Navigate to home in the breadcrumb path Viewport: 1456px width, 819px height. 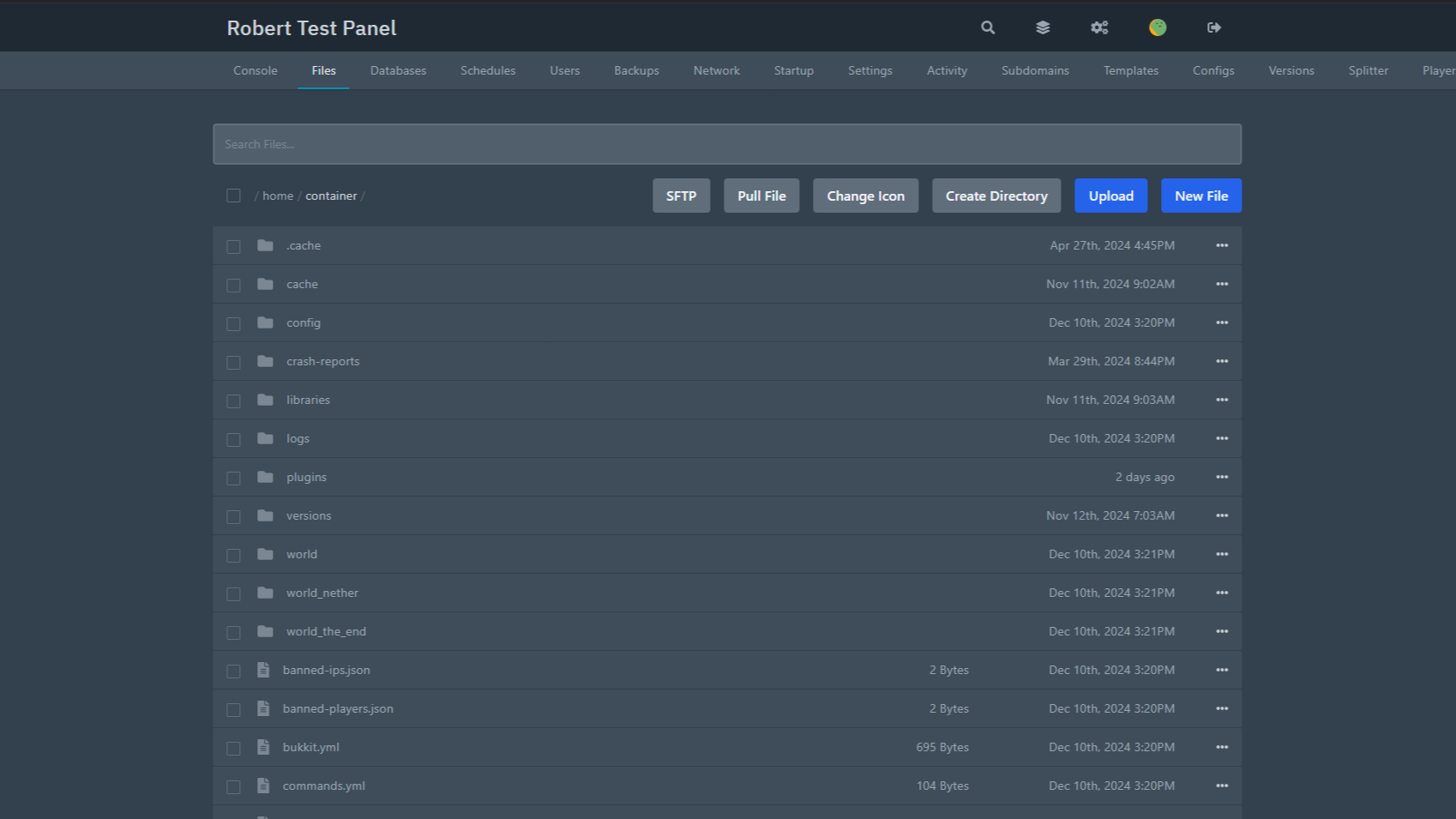click(278, 196)
